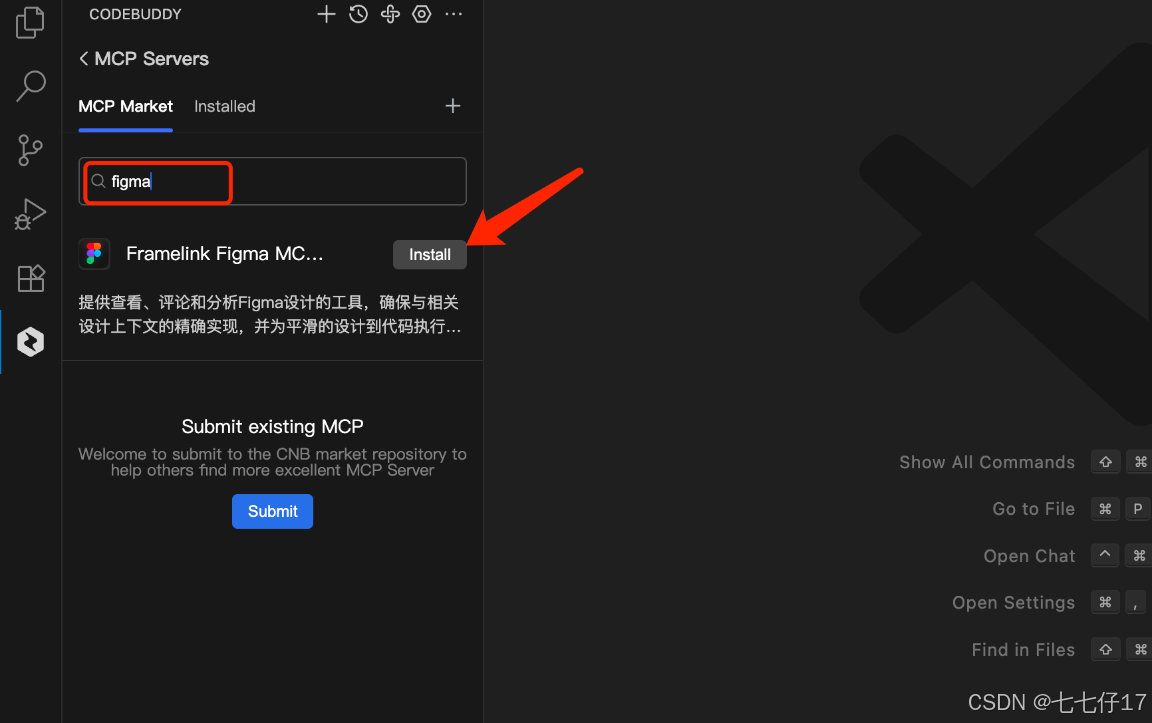Click Open Chat shortcut hint
Viewport: 1152px width, 723px height.
click(1029, 556)
